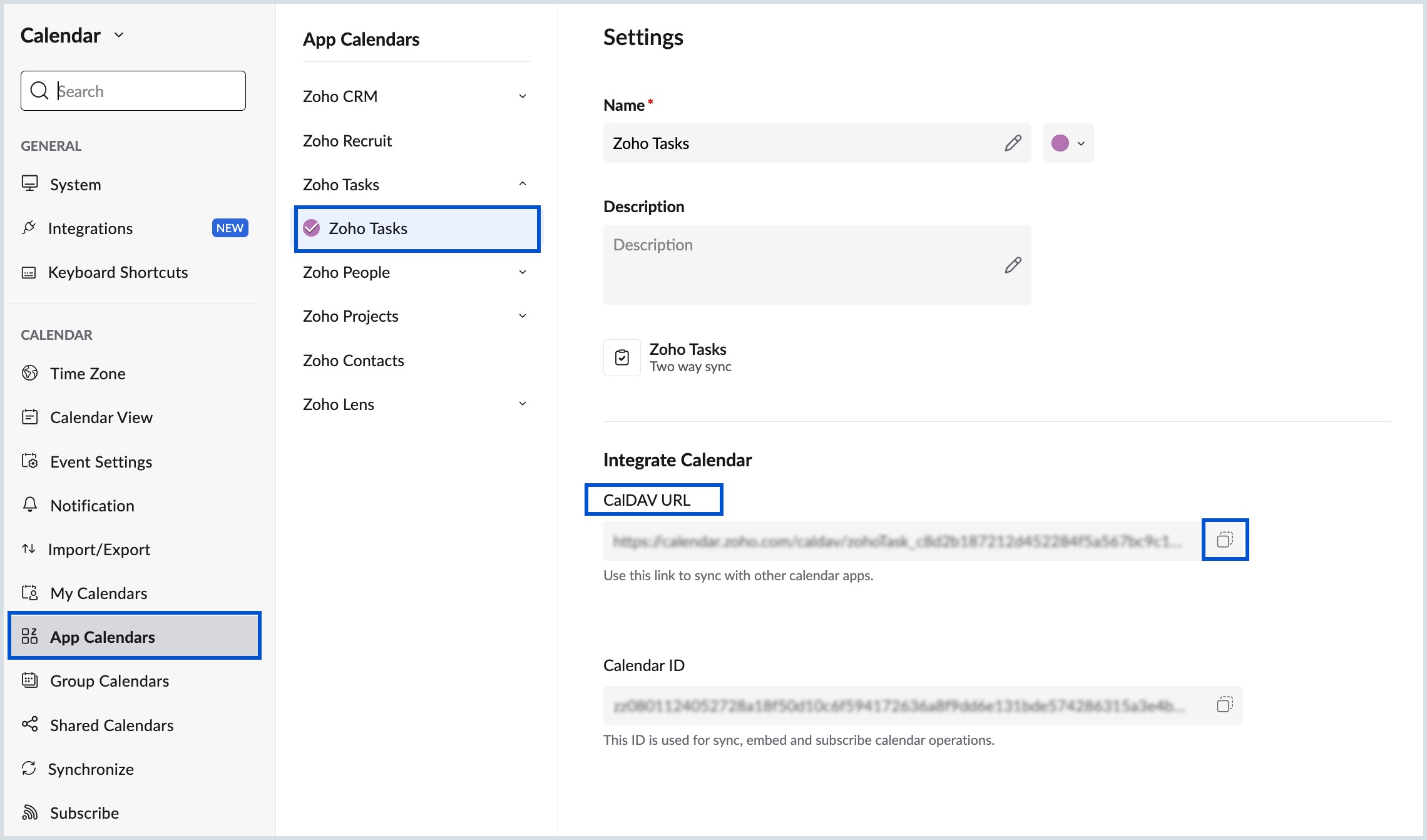Click the 'Integrate Calendar' heading
This screenshot has width=1427, height=840.
pyautogui.click(x=677, y=460)
